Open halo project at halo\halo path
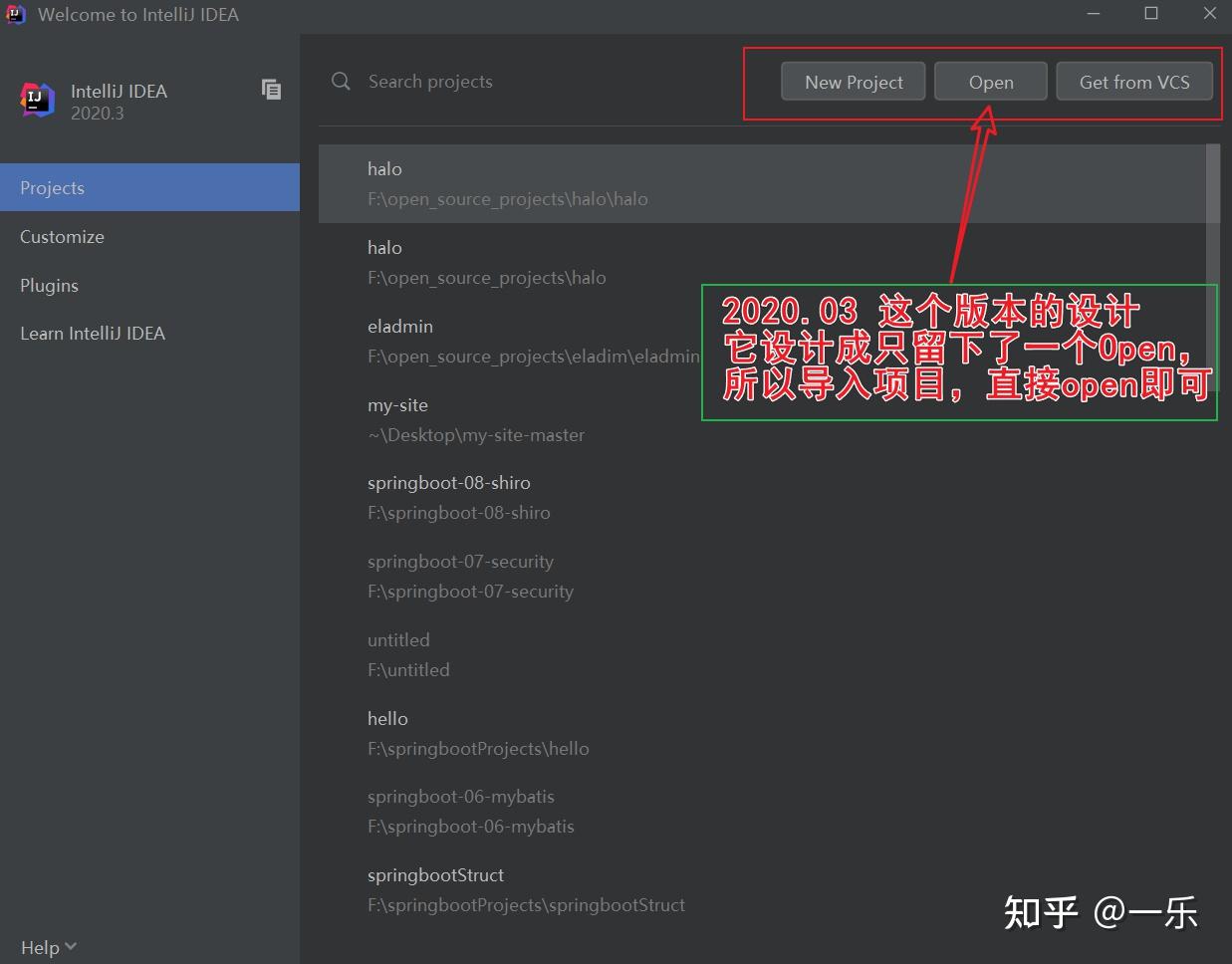 tap(762, 183)
